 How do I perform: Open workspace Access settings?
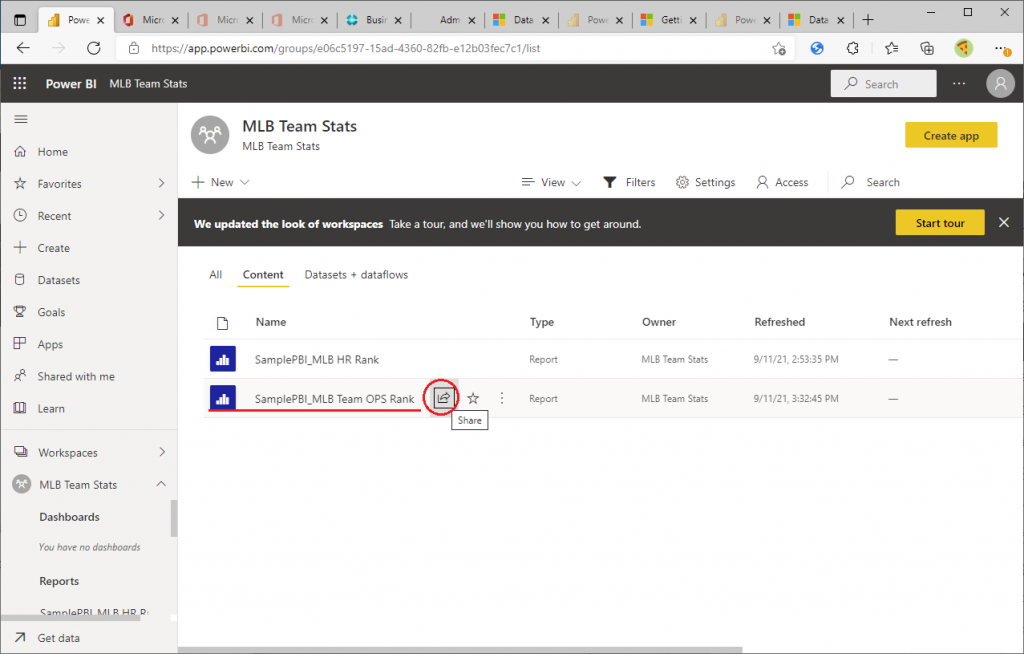tap(782, 182)
